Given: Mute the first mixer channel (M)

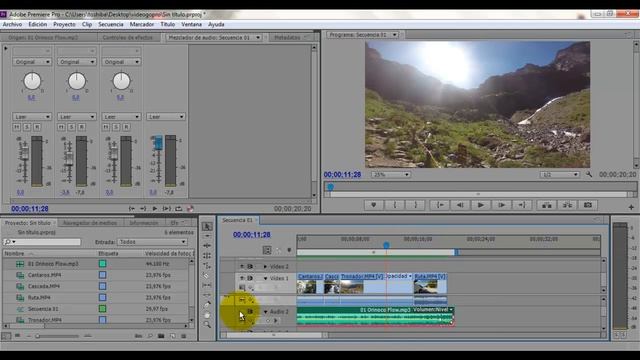Looking at the screenshot, I should point(17,127).
